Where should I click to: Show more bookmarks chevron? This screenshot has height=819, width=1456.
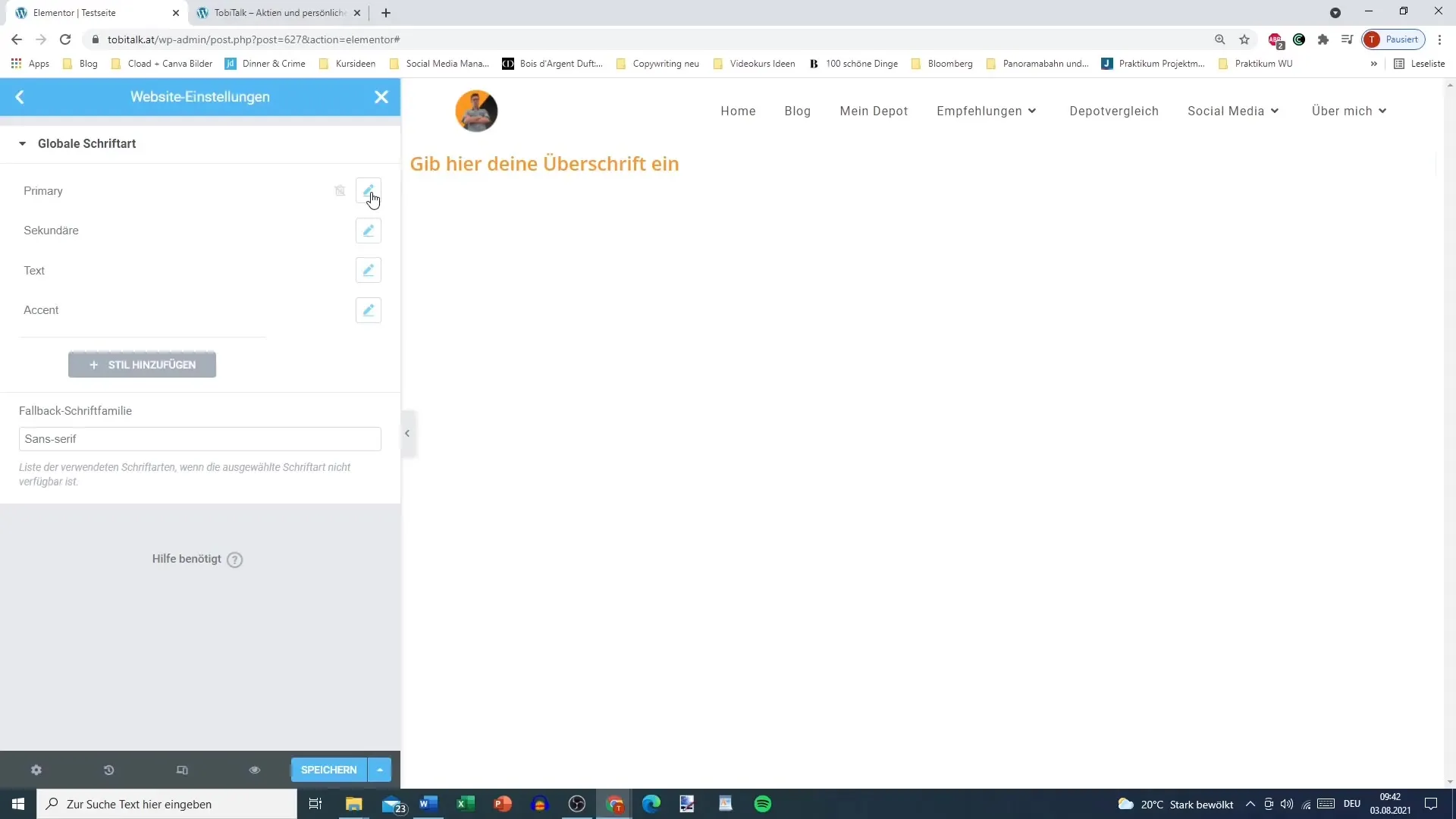click(x=1373, y=64)
